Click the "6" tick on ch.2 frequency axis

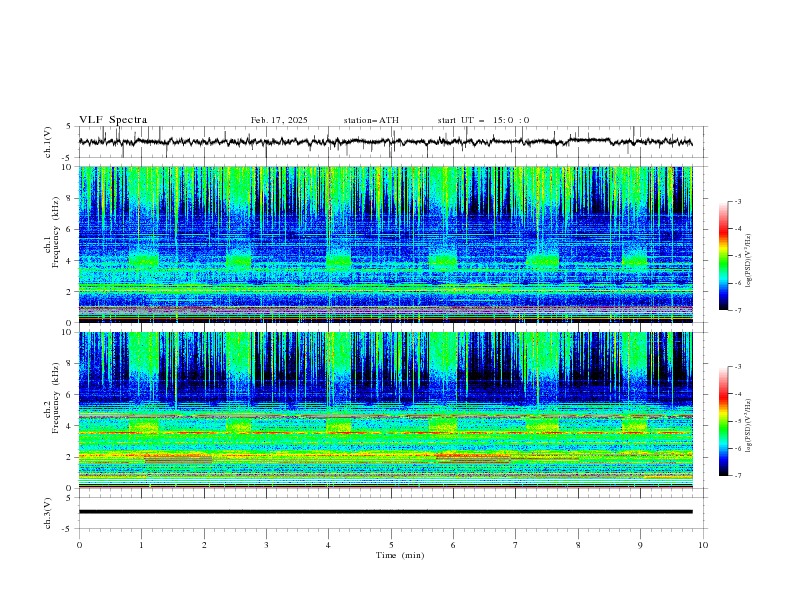coord(70,394)
